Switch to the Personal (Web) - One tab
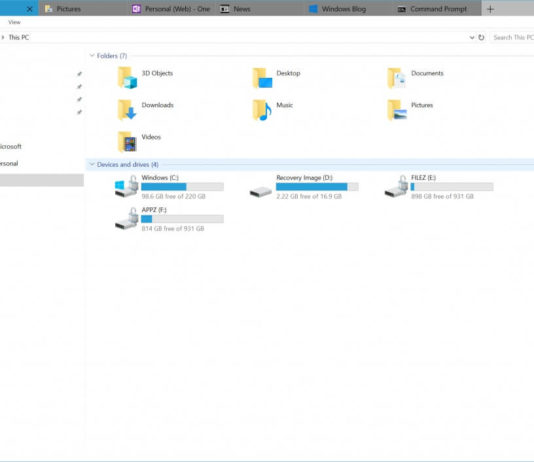This screenshot has height=462, width=534. pos(171,9)
